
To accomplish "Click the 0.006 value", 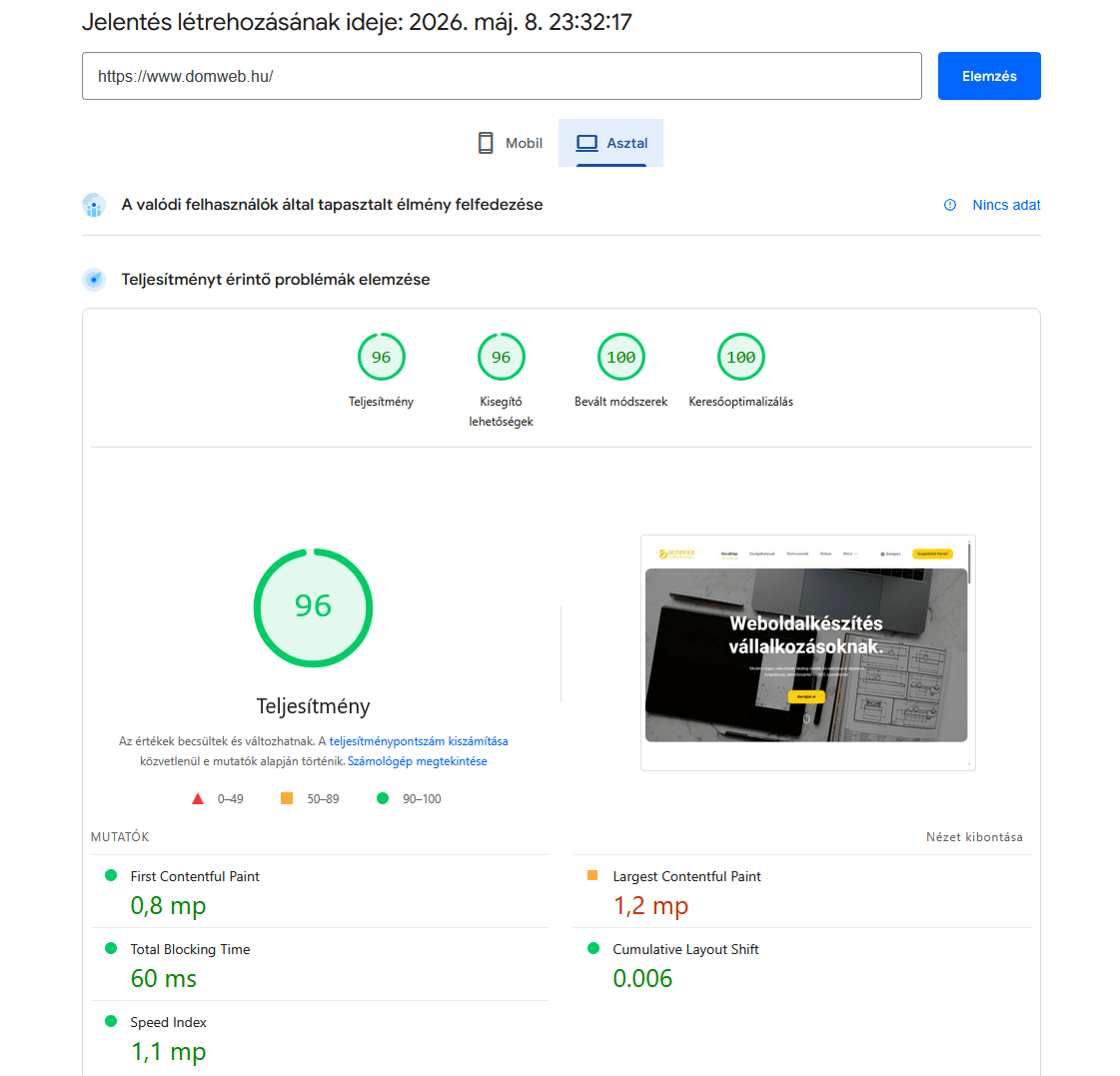I will pos(642,978).
